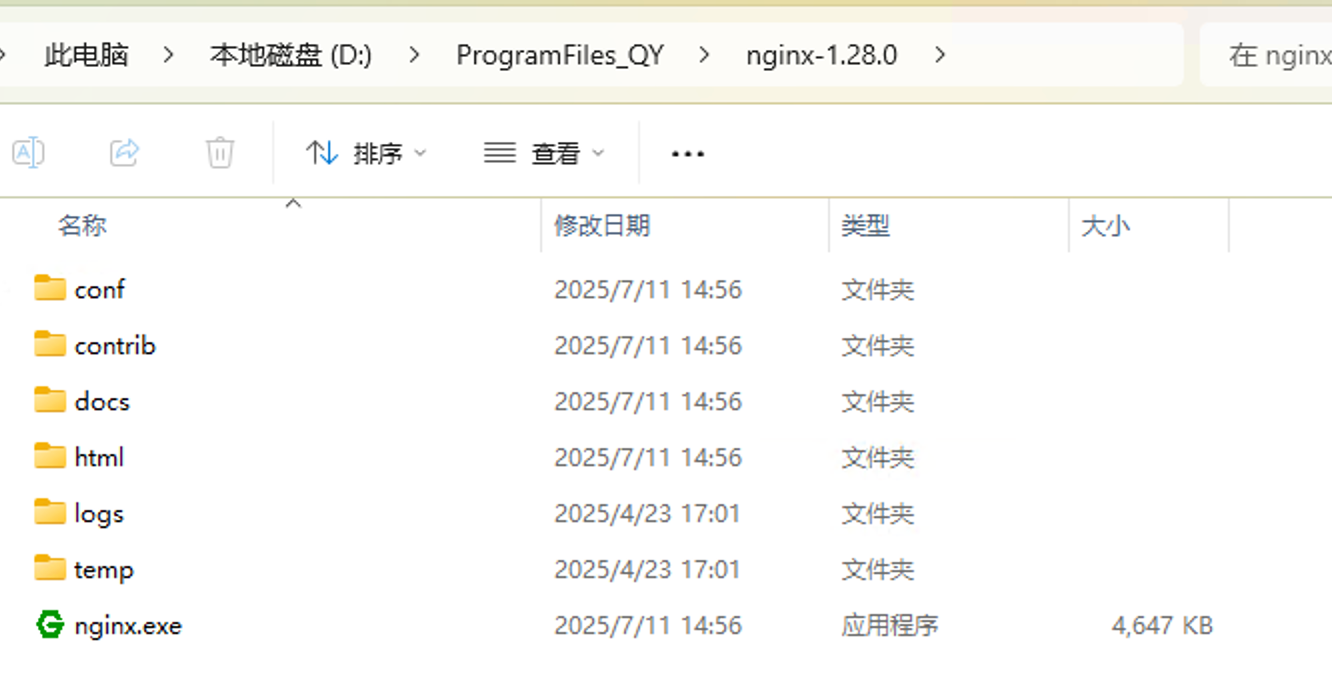The image size is (1332, 680).
Task: Select the temp folder icon
Action: point(50,568)
